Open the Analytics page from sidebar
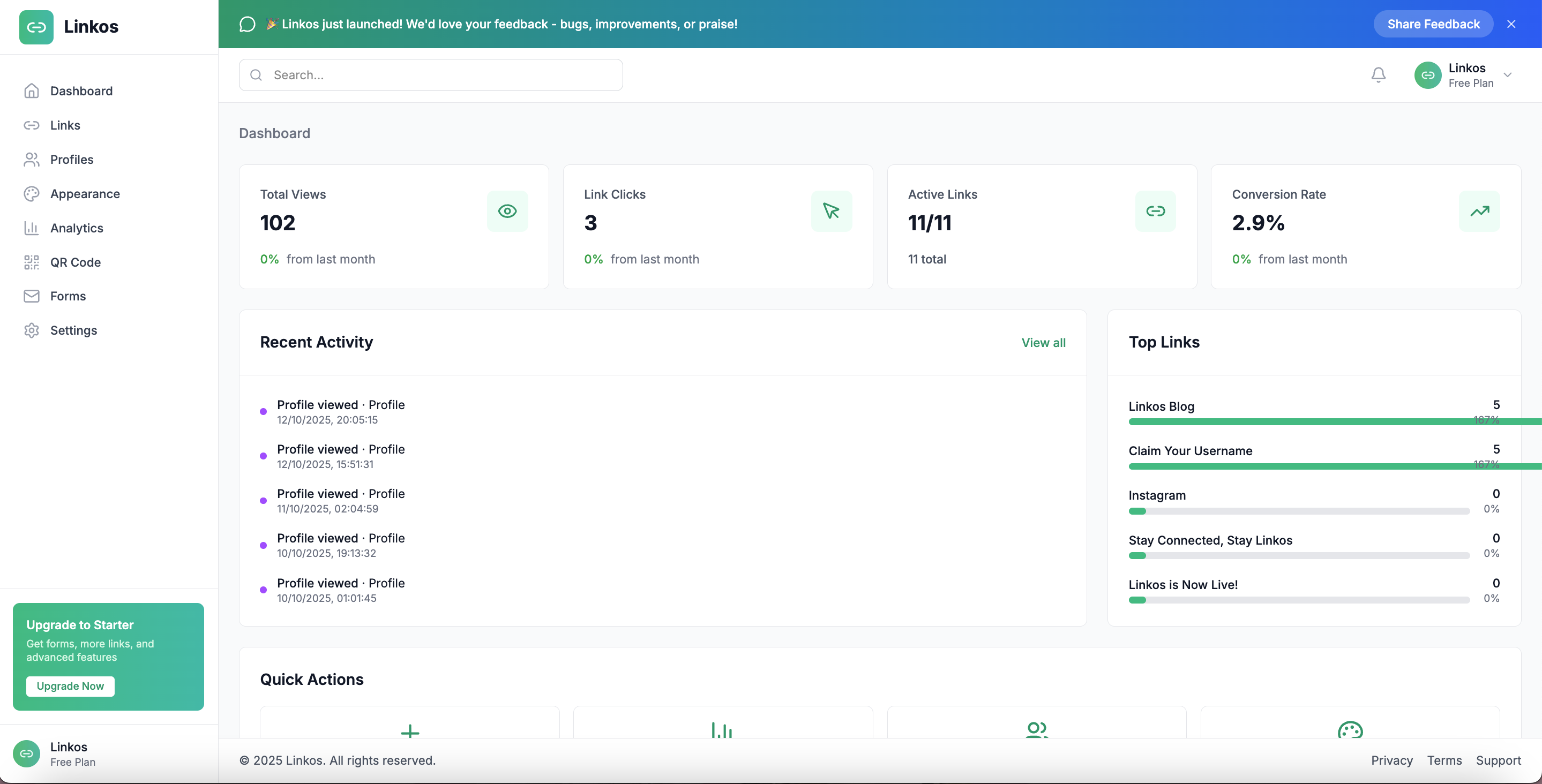 point(77,228)
